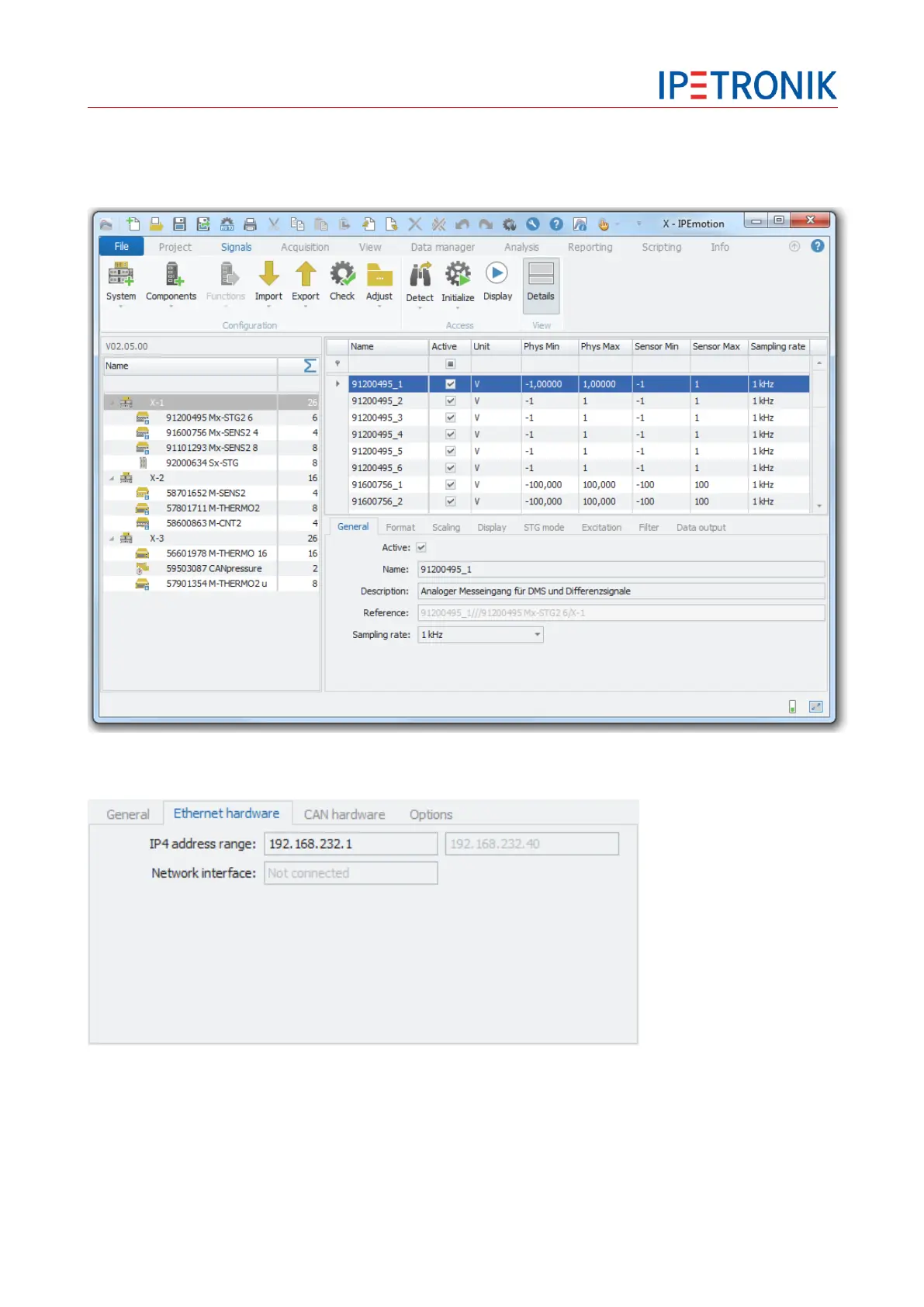This screenshot has height=1307, width=924.
Task: Toggle Active checkbox for 91200495_6
Action: (450, 468)
